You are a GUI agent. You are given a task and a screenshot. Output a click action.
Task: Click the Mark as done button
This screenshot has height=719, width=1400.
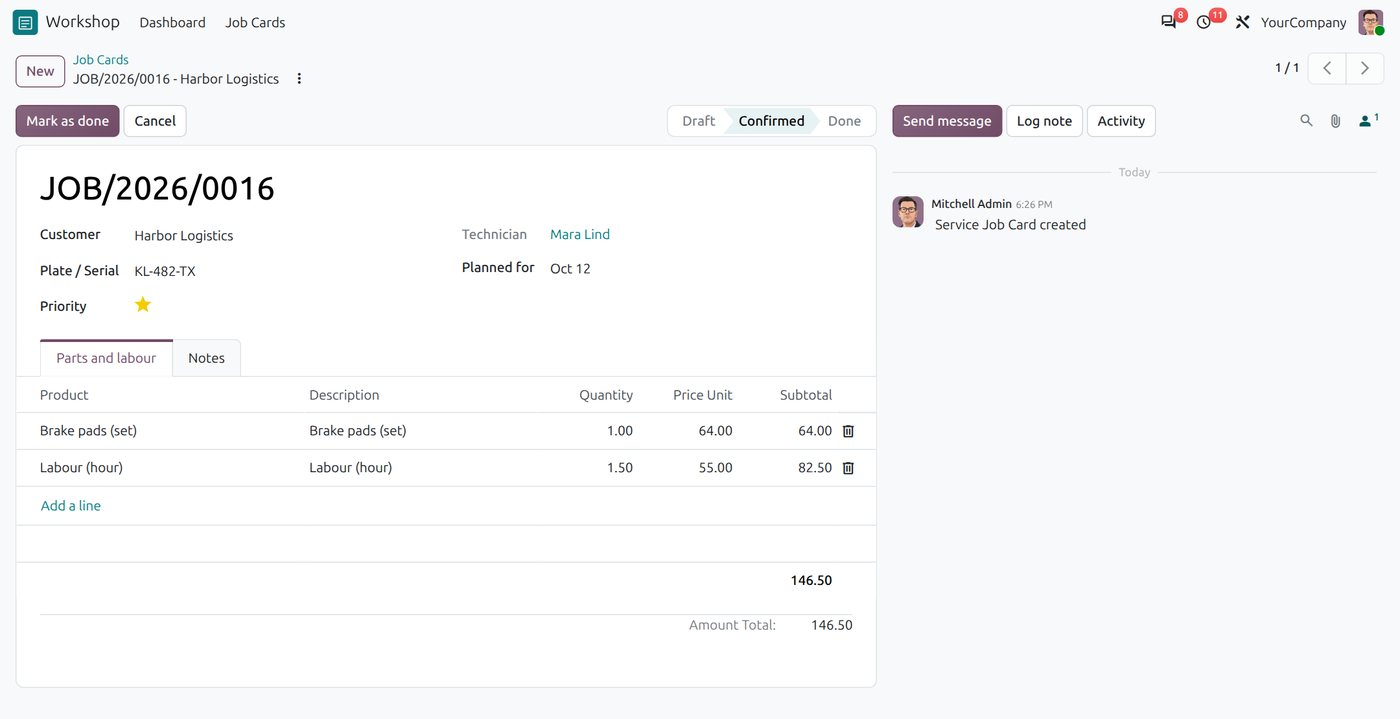(67, 121)
